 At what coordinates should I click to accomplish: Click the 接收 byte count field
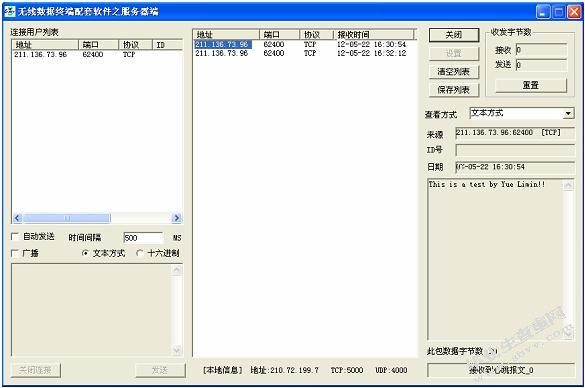tap(541, 50)
